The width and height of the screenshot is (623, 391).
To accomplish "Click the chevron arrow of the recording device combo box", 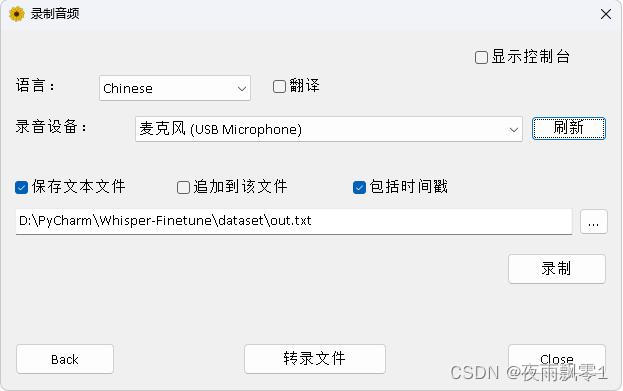I will (513, 130).
